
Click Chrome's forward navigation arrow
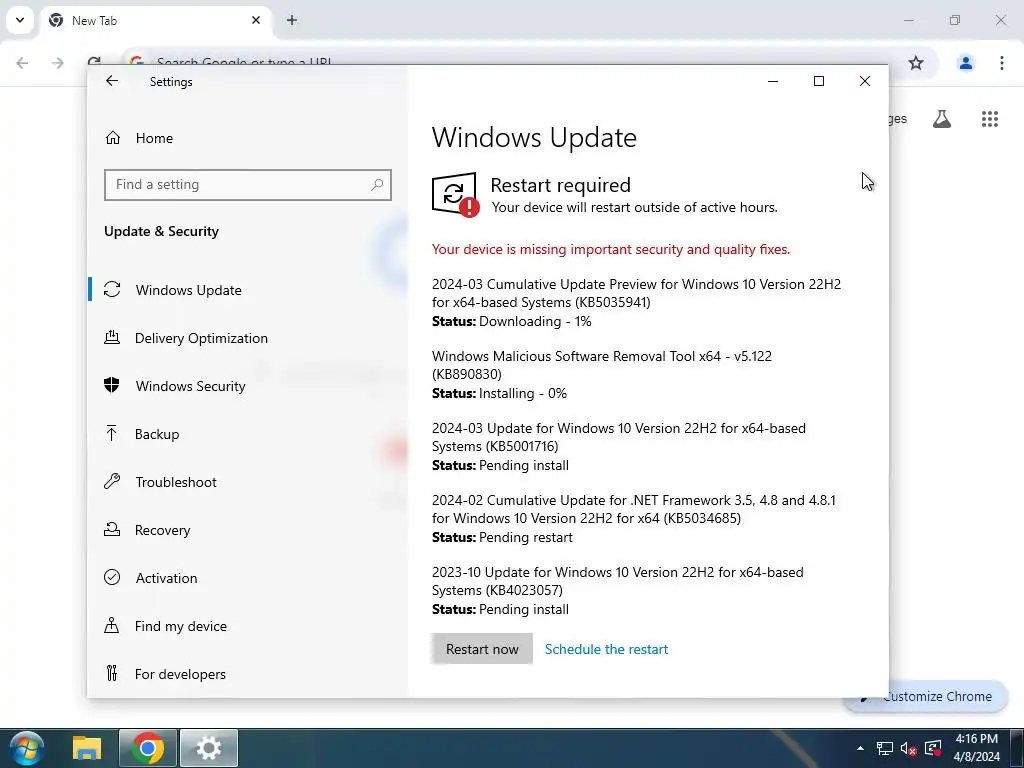(x=58, y=63)
